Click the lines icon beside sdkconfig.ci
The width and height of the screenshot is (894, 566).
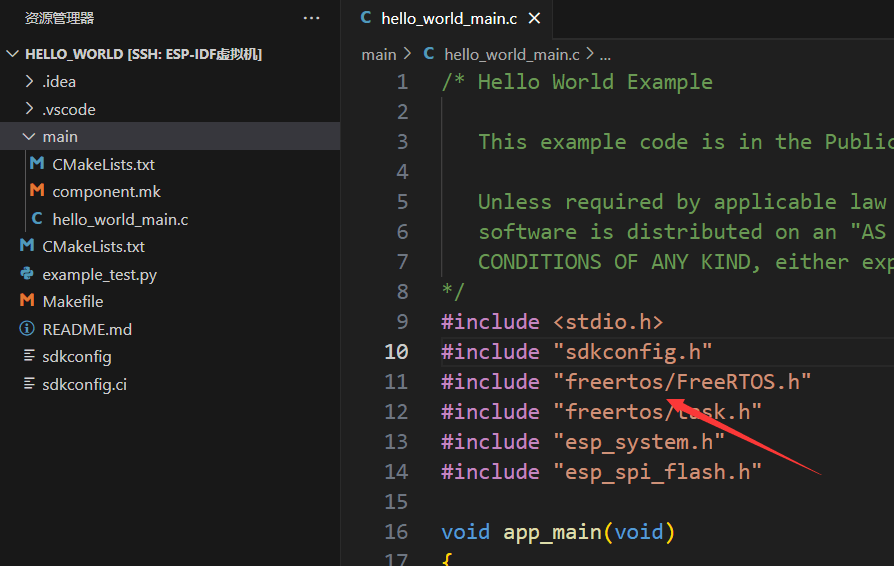click(27, 384)
